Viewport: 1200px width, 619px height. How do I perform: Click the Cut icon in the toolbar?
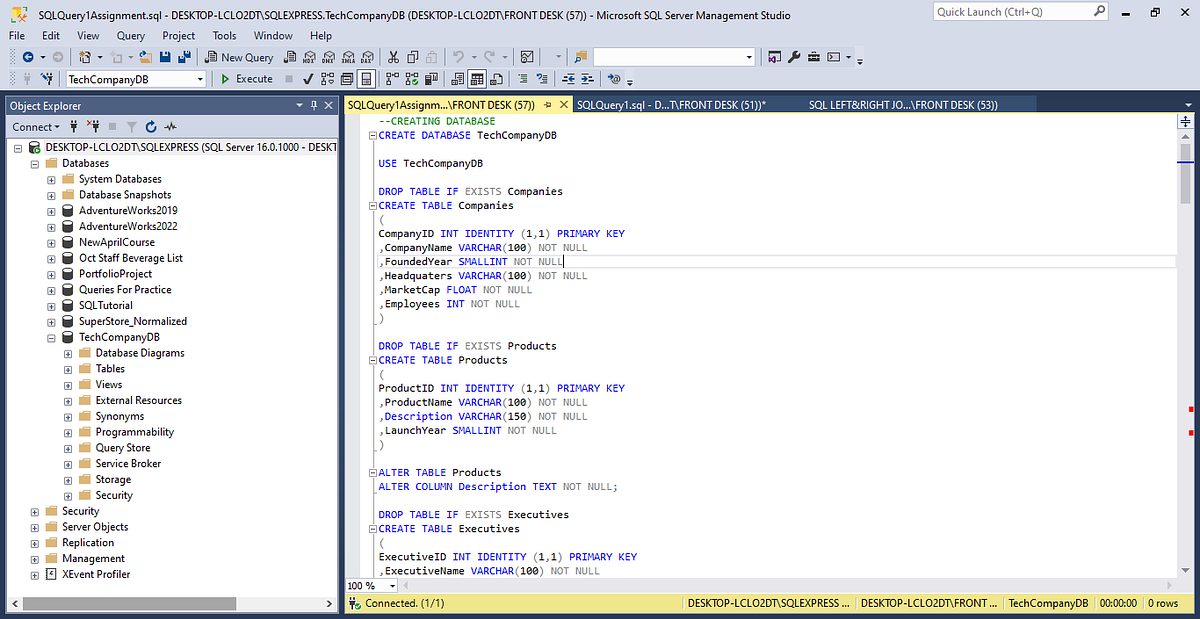394,56
